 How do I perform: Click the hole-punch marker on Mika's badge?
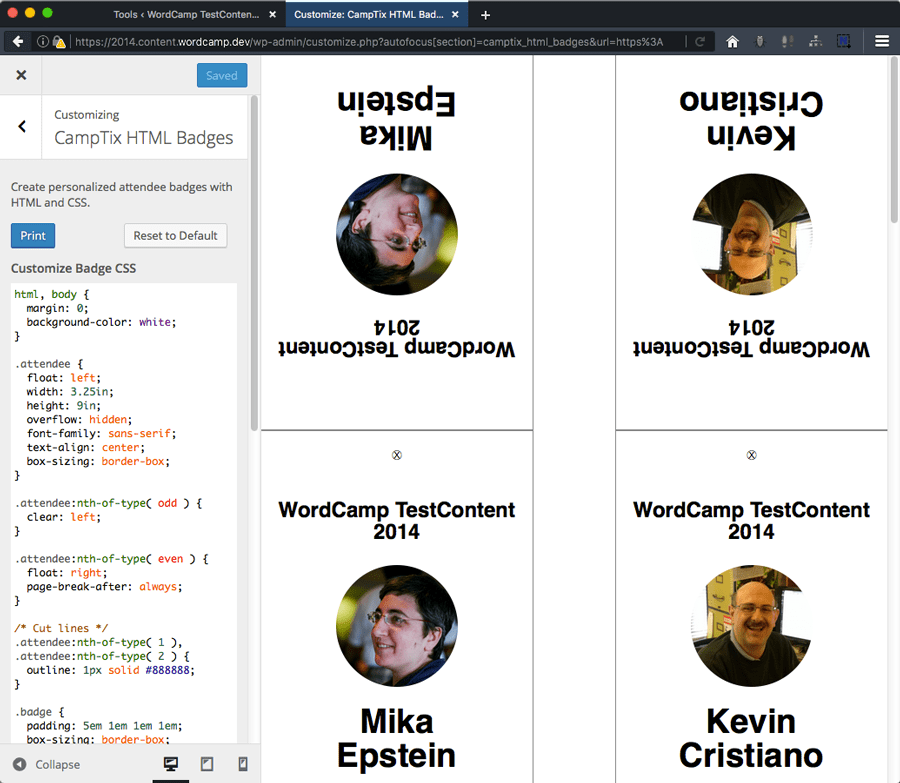coord(397,455)
